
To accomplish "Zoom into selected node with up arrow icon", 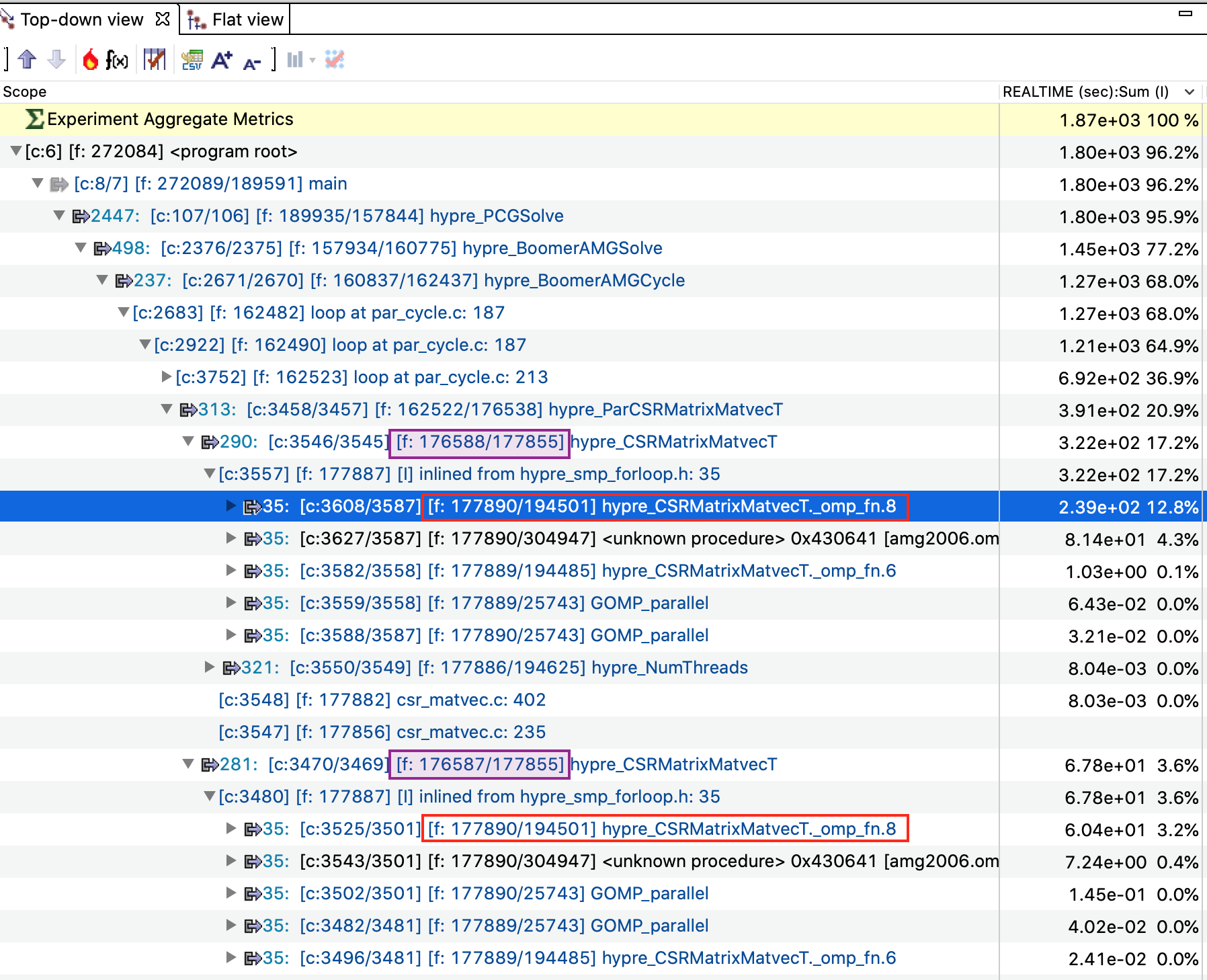I will coord(27,59).
